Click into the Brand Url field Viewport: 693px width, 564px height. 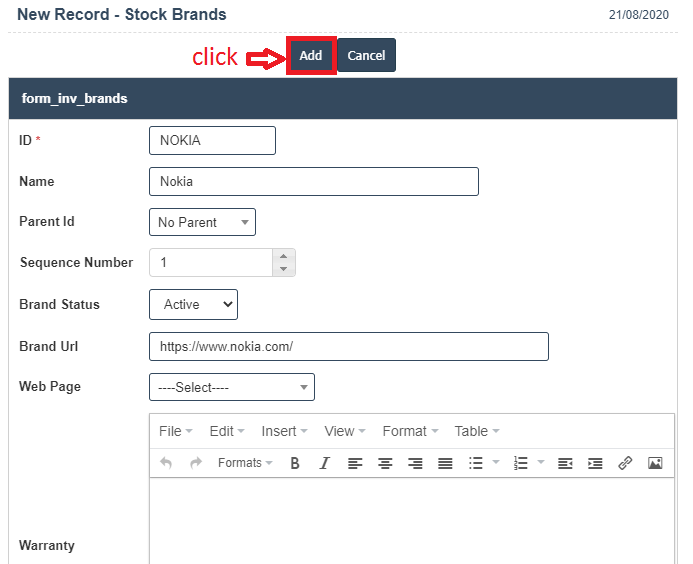(x=348, y=346)
